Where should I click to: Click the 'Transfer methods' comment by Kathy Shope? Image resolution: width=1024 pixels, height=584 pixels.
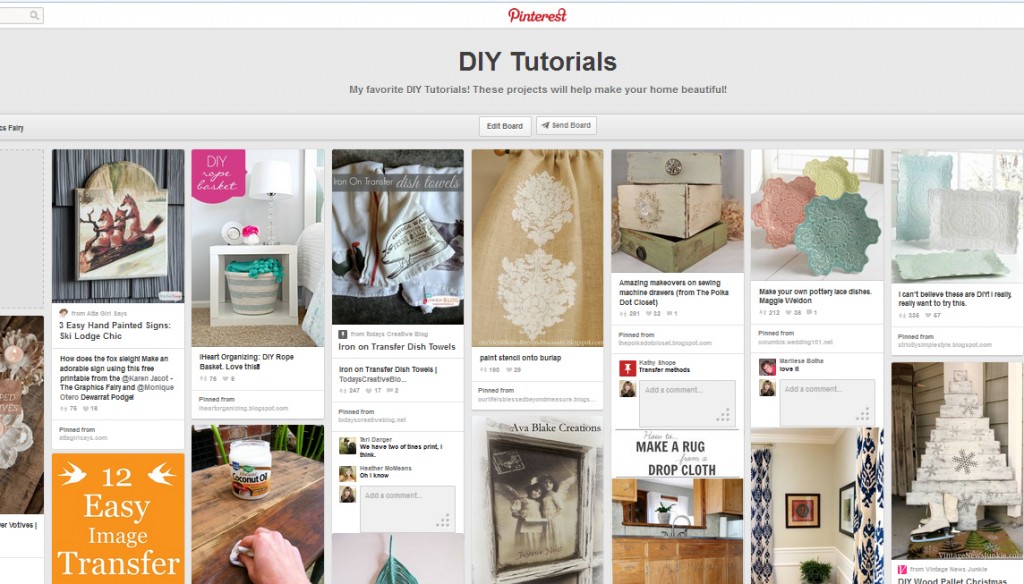pyautogui.click(x=664, y=370)
